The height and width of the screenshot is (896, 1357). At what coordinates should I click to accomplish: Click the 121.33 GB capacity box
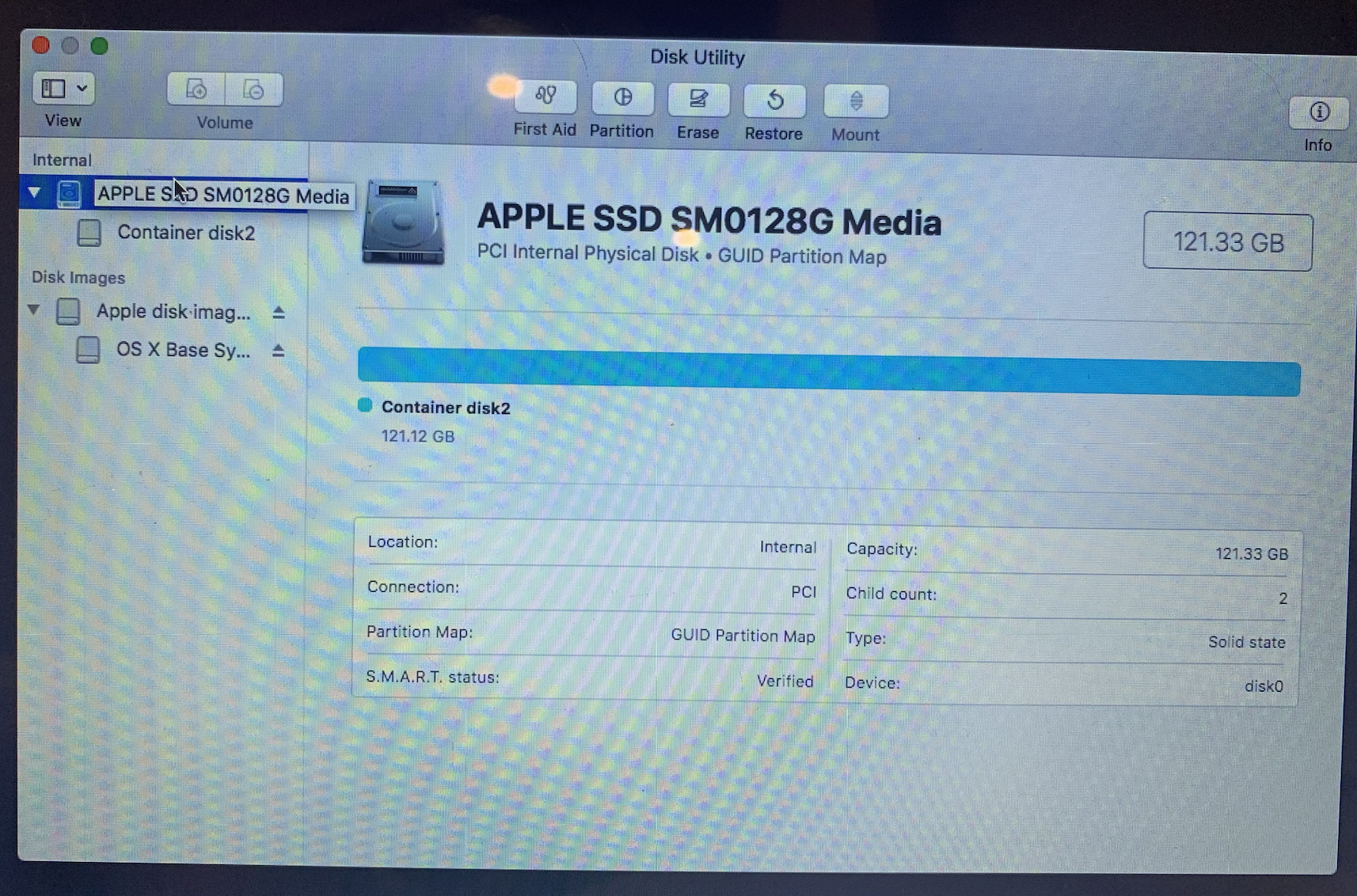tap(1228, 241)
